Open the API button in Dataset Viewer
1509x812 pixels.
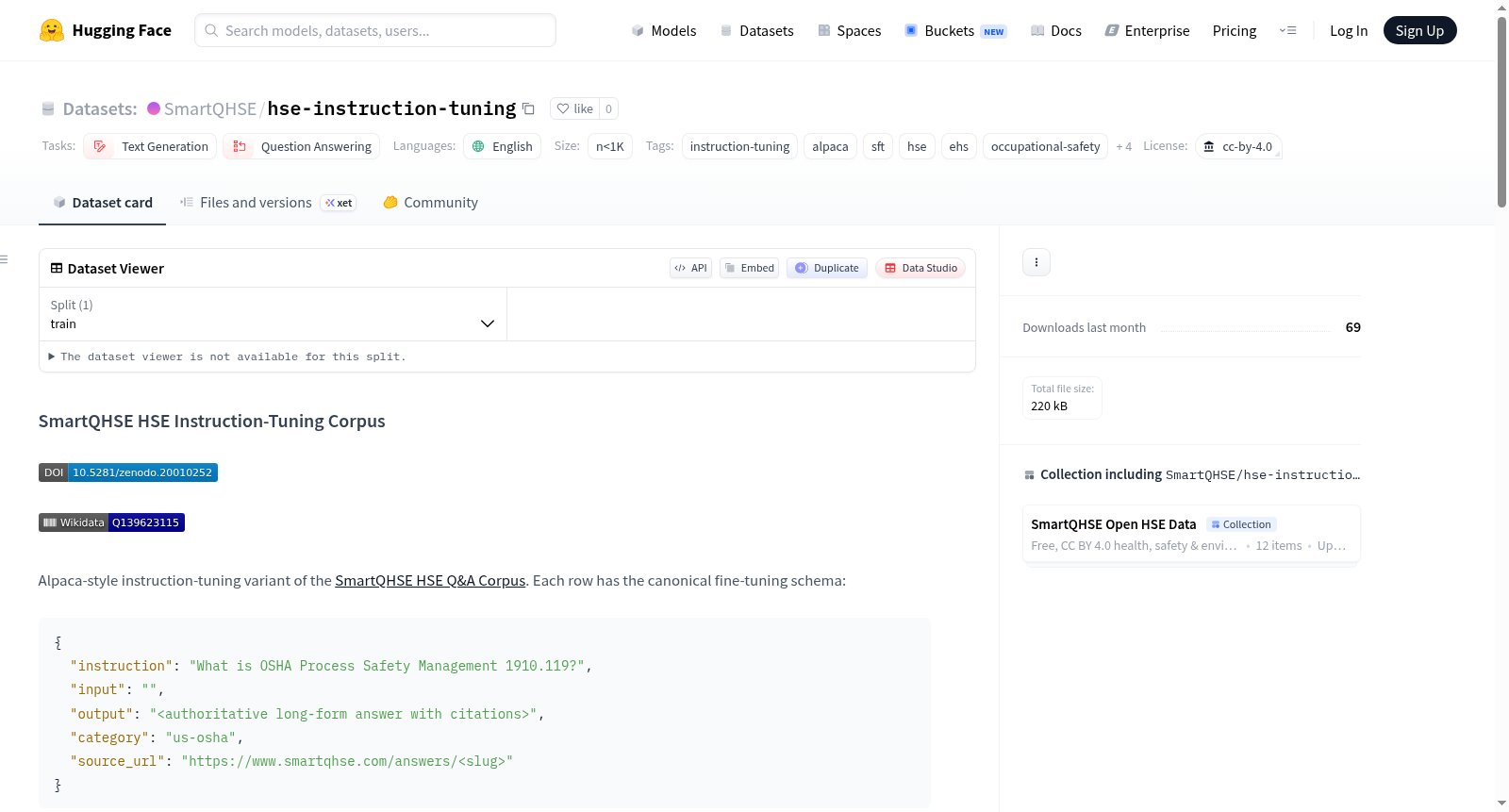[690, 268]
